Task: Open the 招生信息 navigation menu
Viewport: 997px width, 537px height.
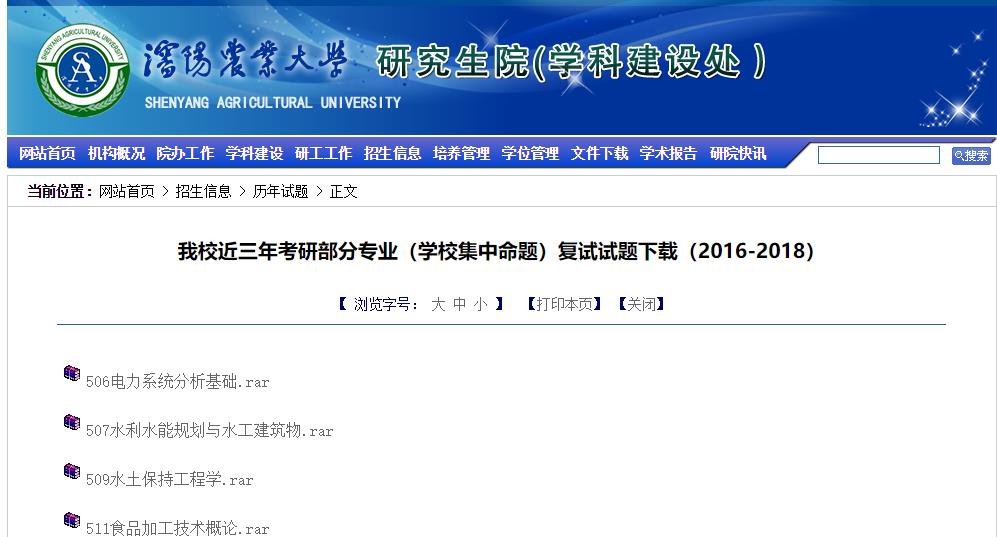Action: (x=392, y=154)
